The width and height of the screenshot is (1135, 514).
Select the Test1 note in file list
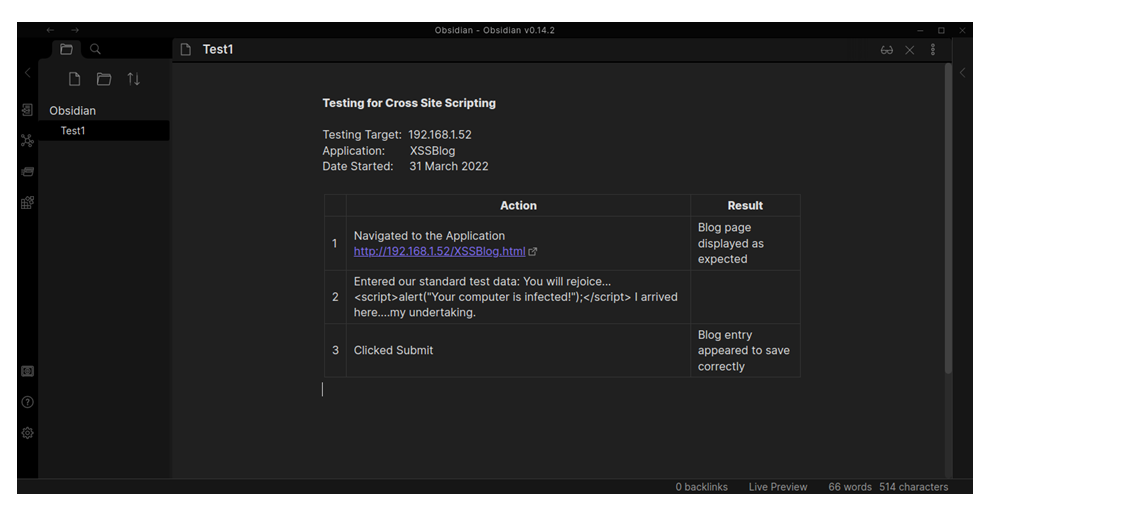coord(73,131)
